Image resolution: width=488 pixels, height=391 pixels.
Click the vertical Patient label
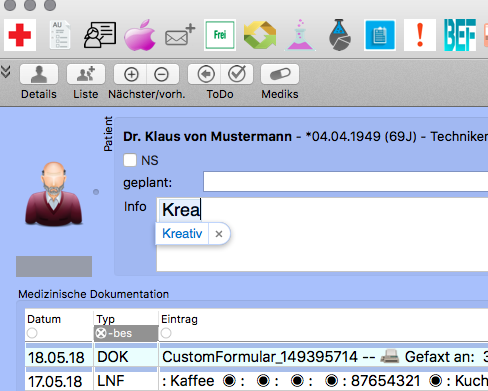tap(108, 134)
